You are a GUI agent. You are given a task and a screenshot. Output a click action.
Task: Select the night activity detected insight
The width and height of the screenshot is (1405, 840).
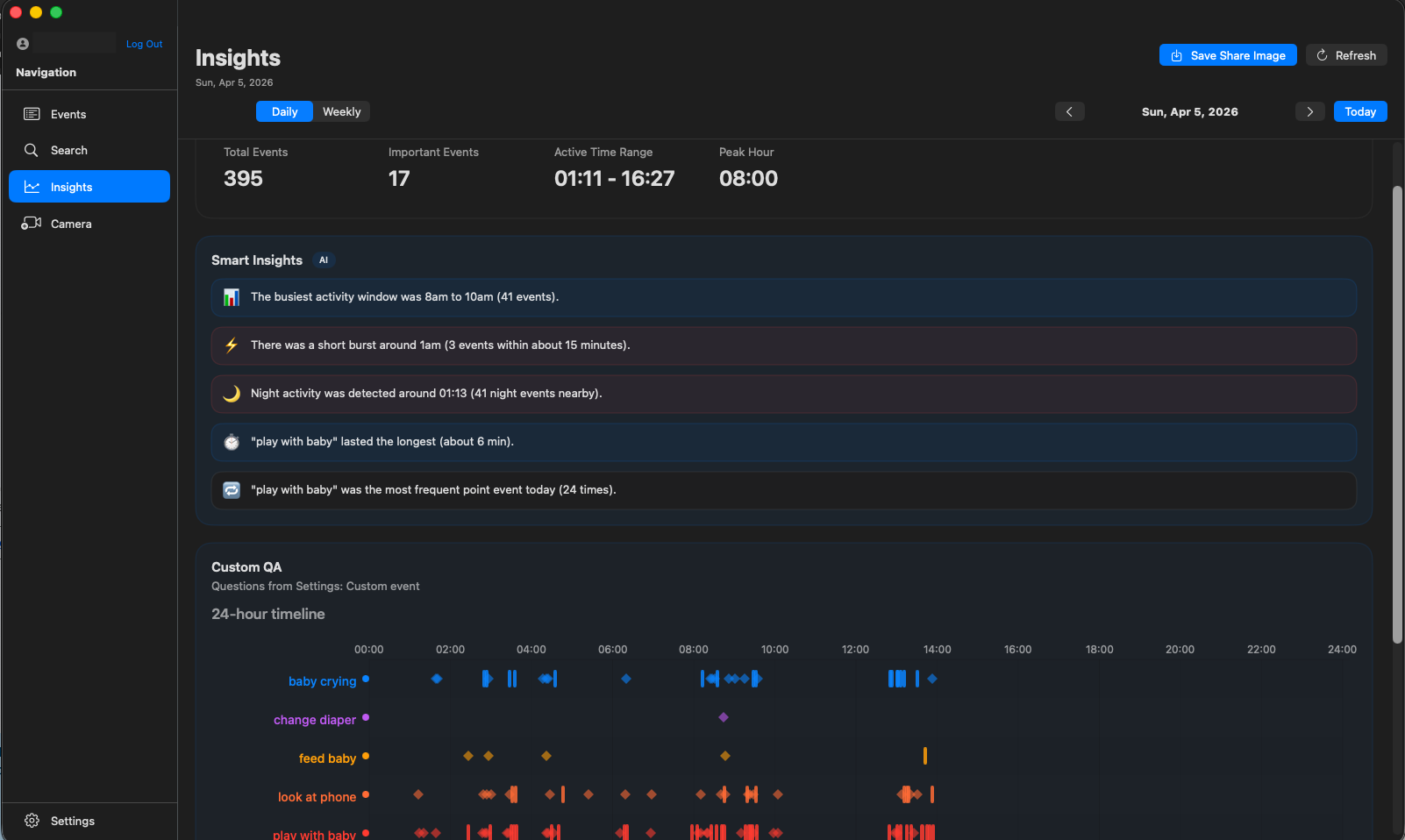pos(784,394)
